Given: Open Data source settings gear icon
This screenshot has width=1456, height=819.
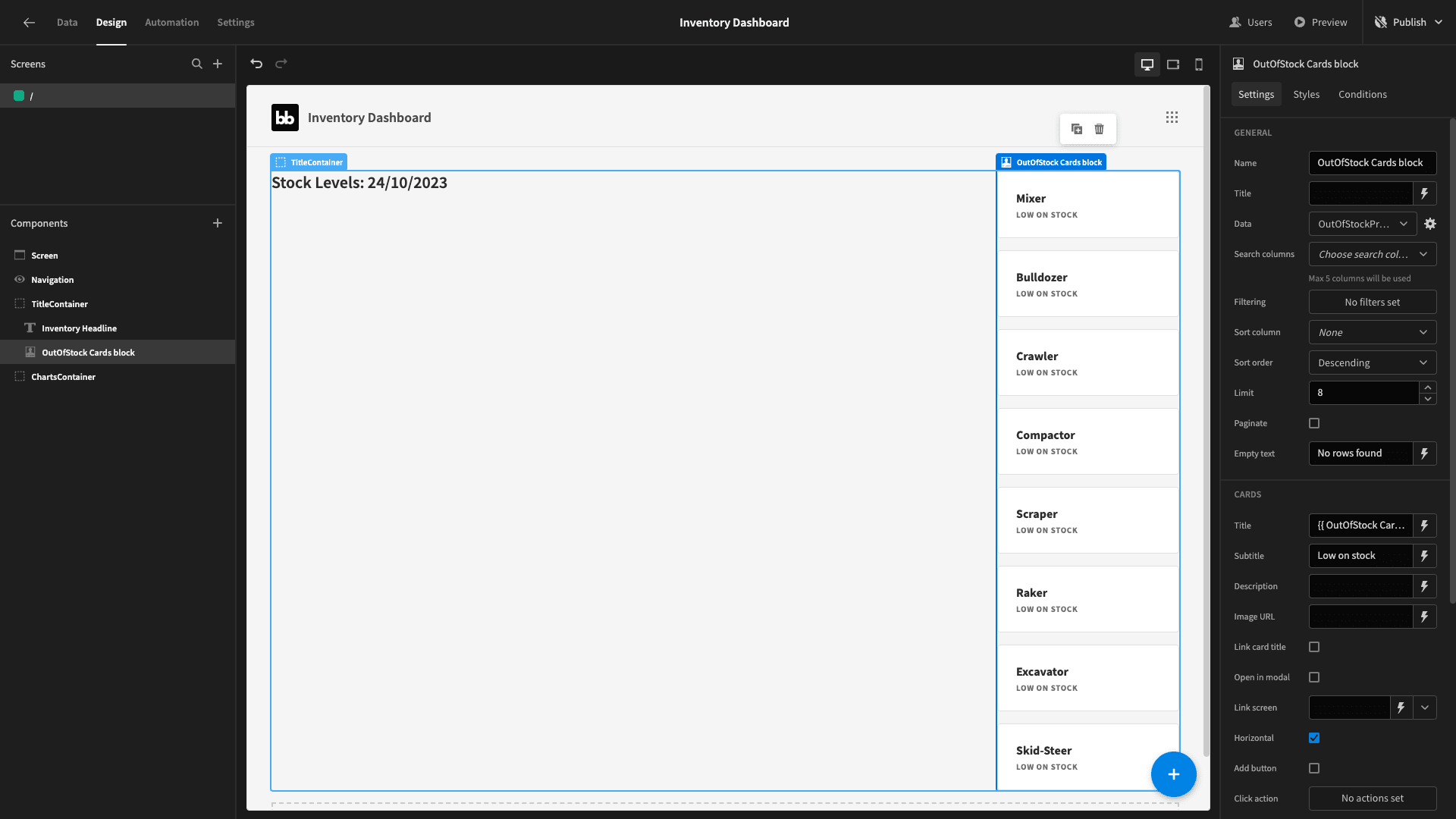Looking at the screenshot, I should [1430, 224].
